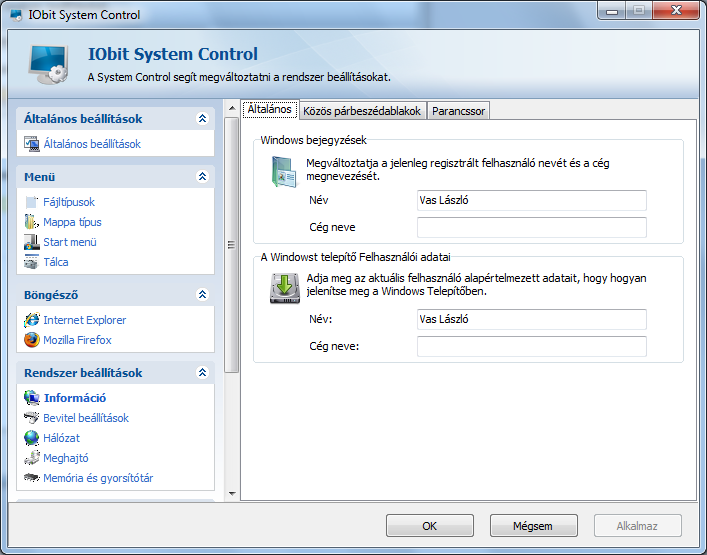Click the Információ computer icon
Viewport: 707px width, 555px height.
tap(32, 398)
